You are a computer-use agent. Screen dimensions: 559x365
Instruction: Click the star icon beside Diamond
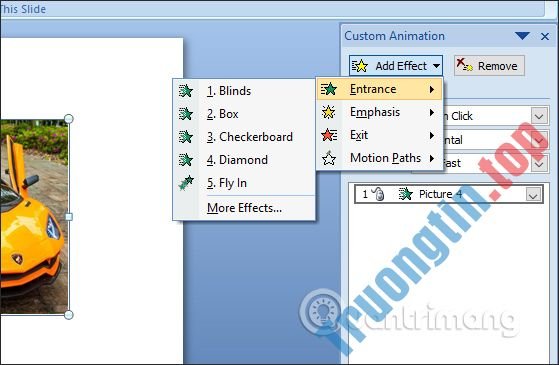click(186, 160)
